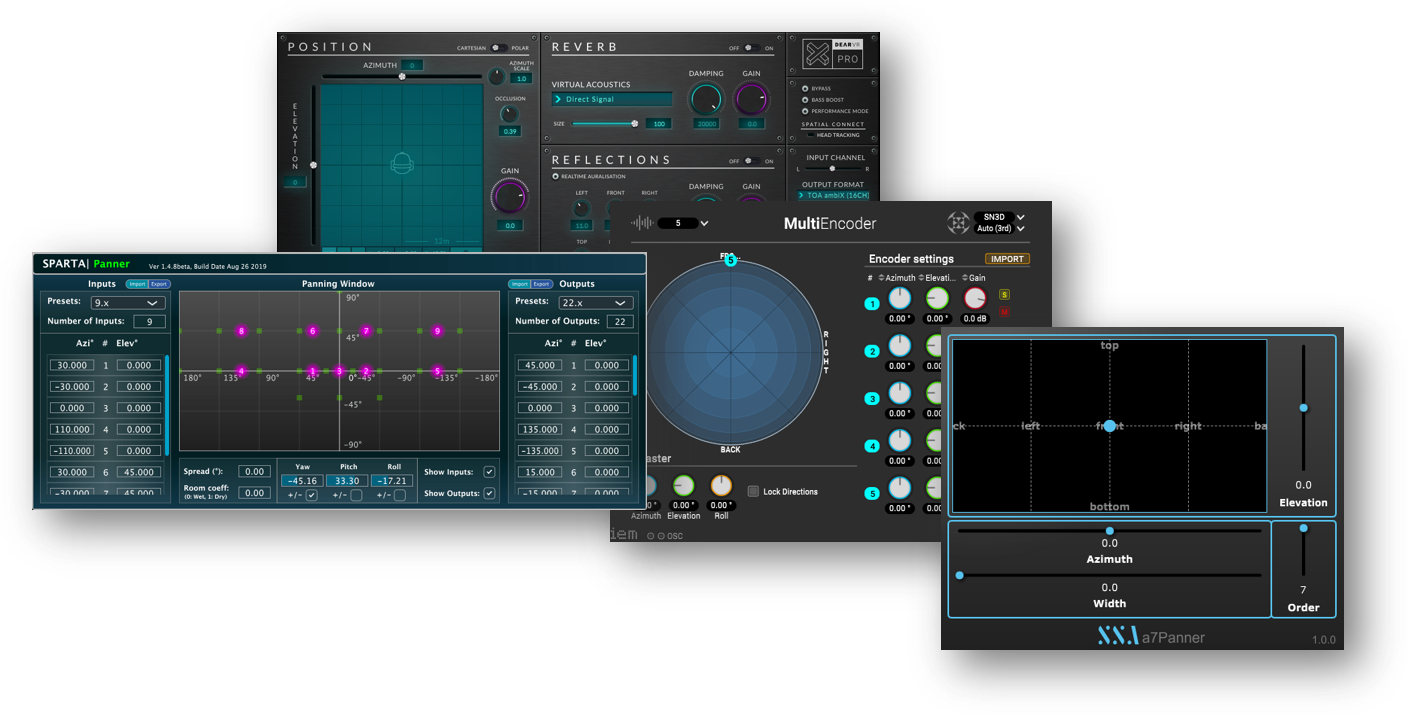Select source number 1 cyan badge in encoder list
The height and width of the screenshot is (715, 1409).
pos(872,303)
